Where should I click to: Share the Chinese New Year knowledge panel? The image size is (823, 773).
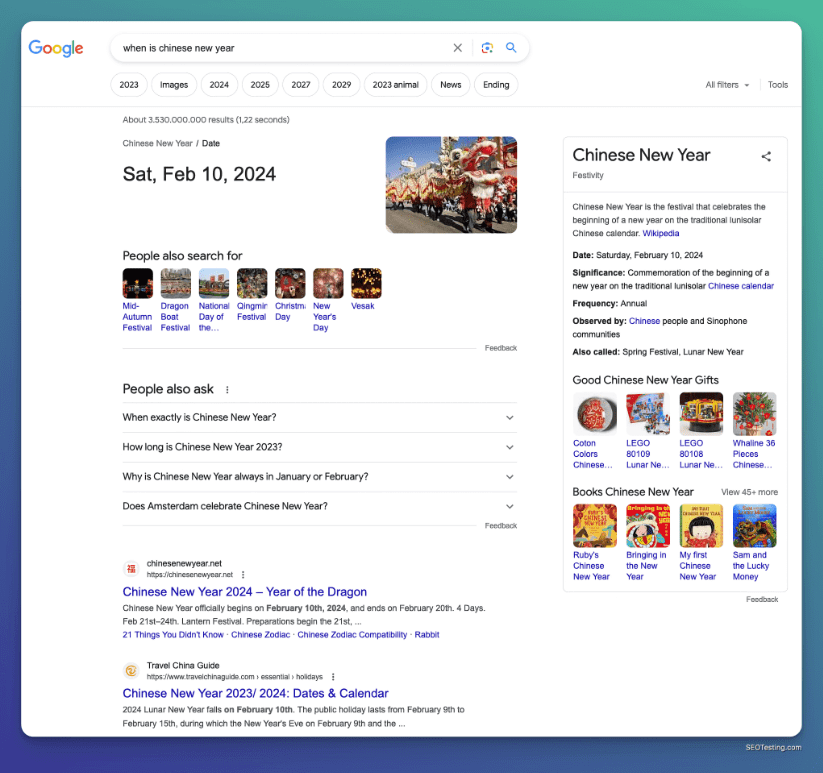tap(766, 156)
